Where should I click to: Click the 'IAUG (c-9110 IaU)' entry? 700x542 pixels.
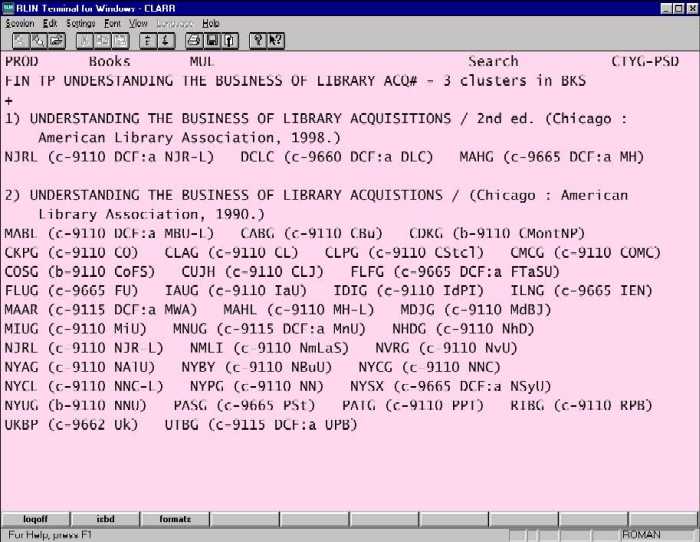tap(236, 291)
